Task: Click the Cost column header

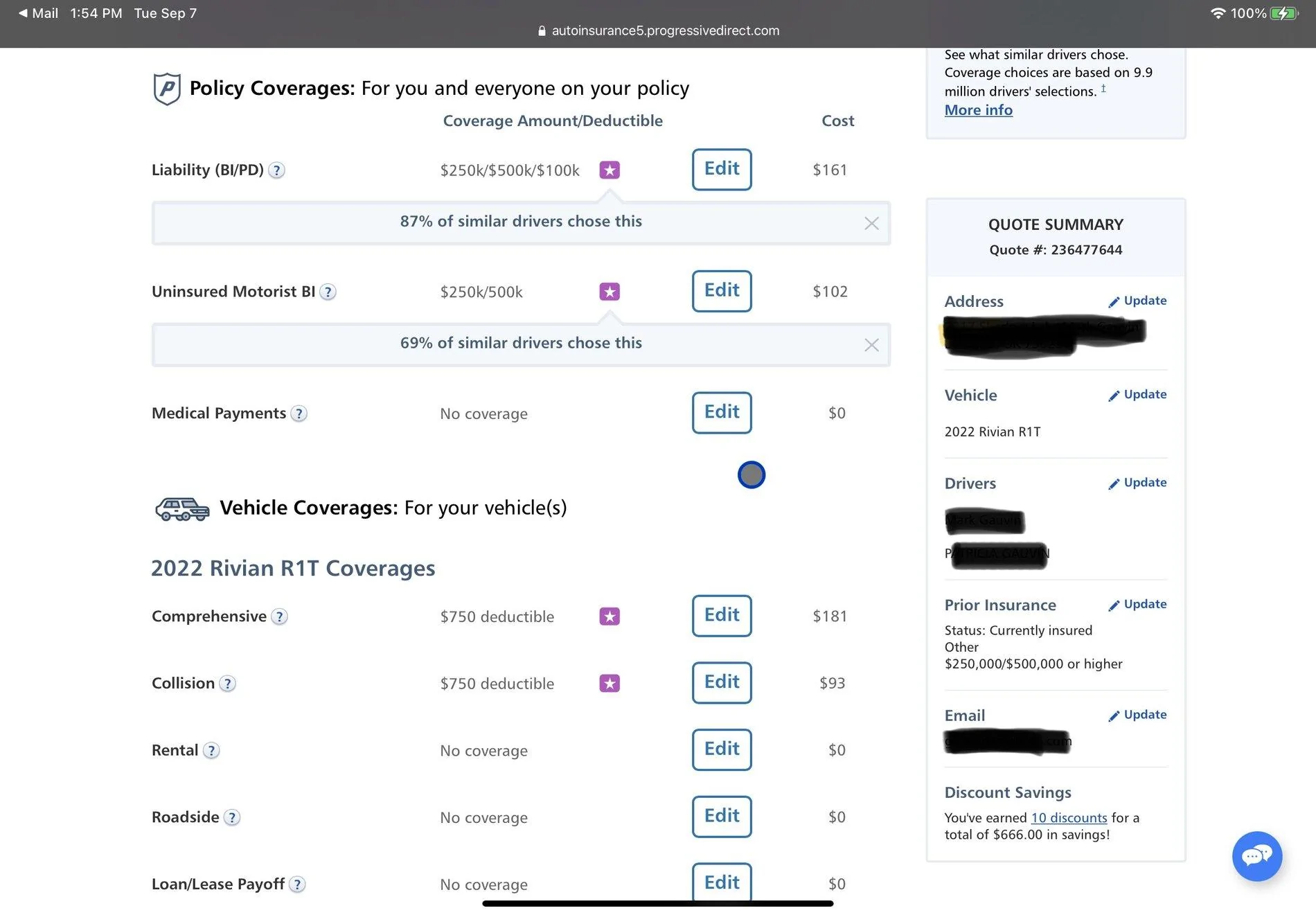Action: point(837,121)
